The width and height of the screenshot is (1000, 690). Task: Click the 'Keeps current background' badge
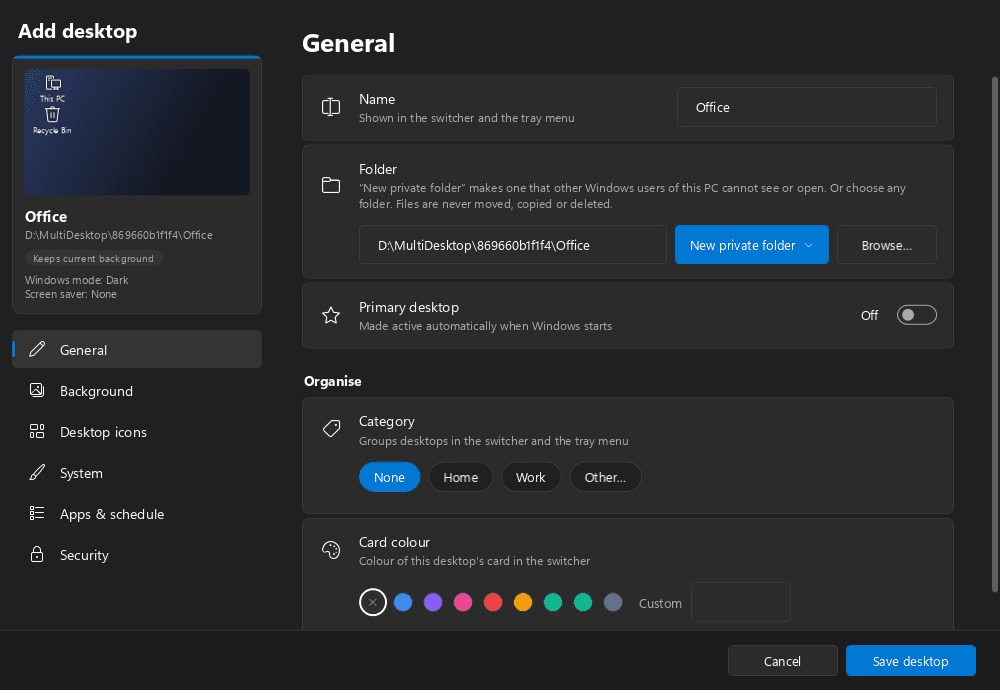[93, 258]
